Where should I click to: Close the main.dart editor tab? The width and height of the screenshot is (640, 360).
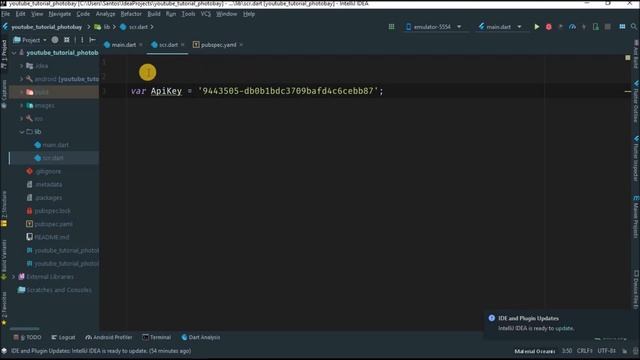click(x=141, y=44)
